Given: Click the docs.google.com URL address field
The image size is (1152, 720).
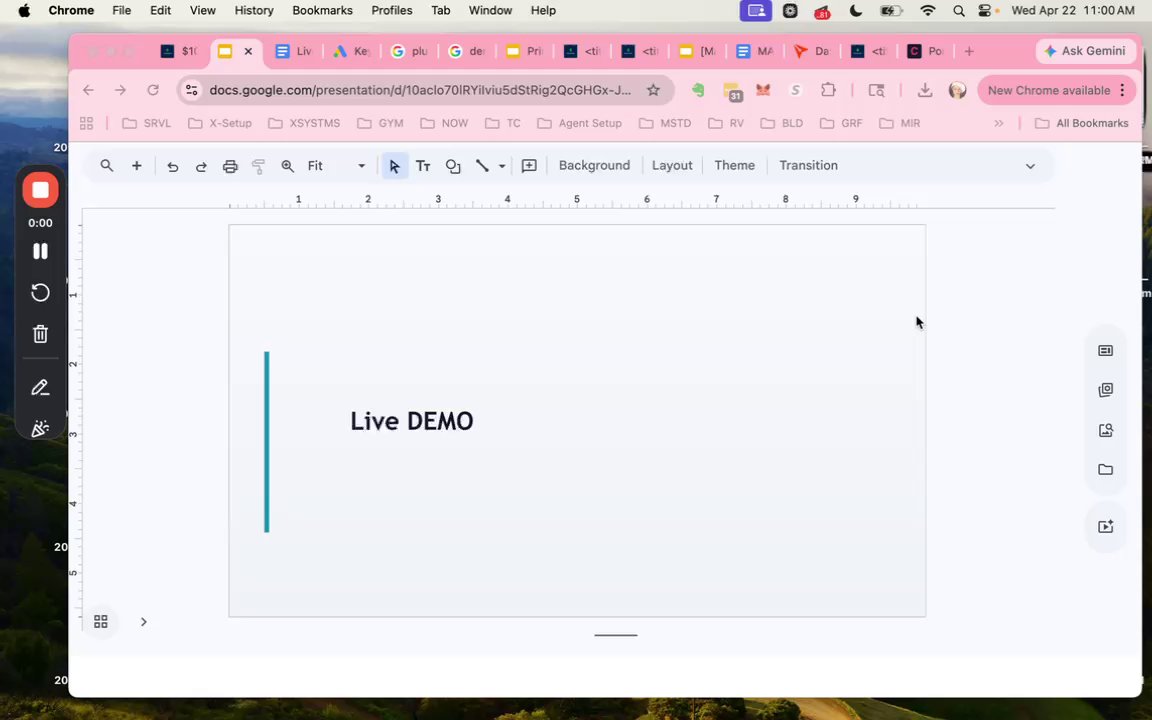Looking at the screenshot, I should coord(420,90).
